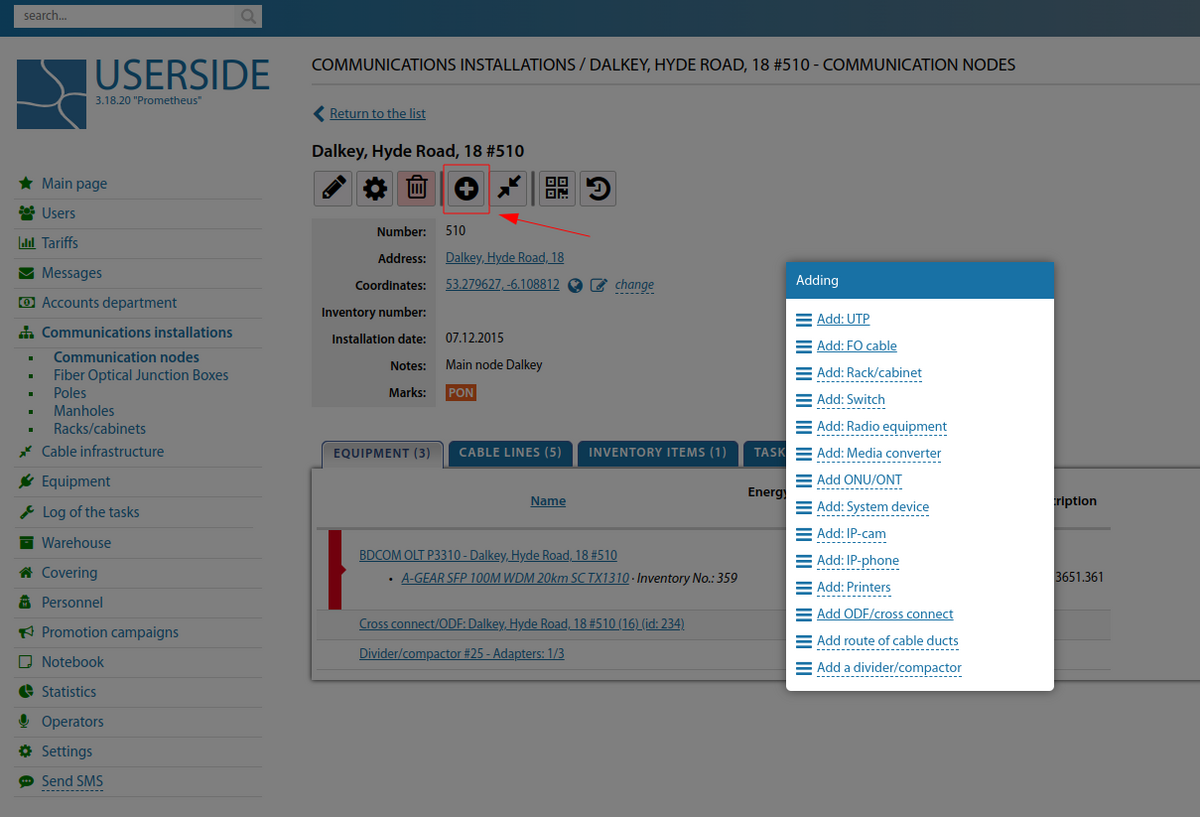Show the QR code for this node
The image size is (1200, 817).
pos(556,188)
